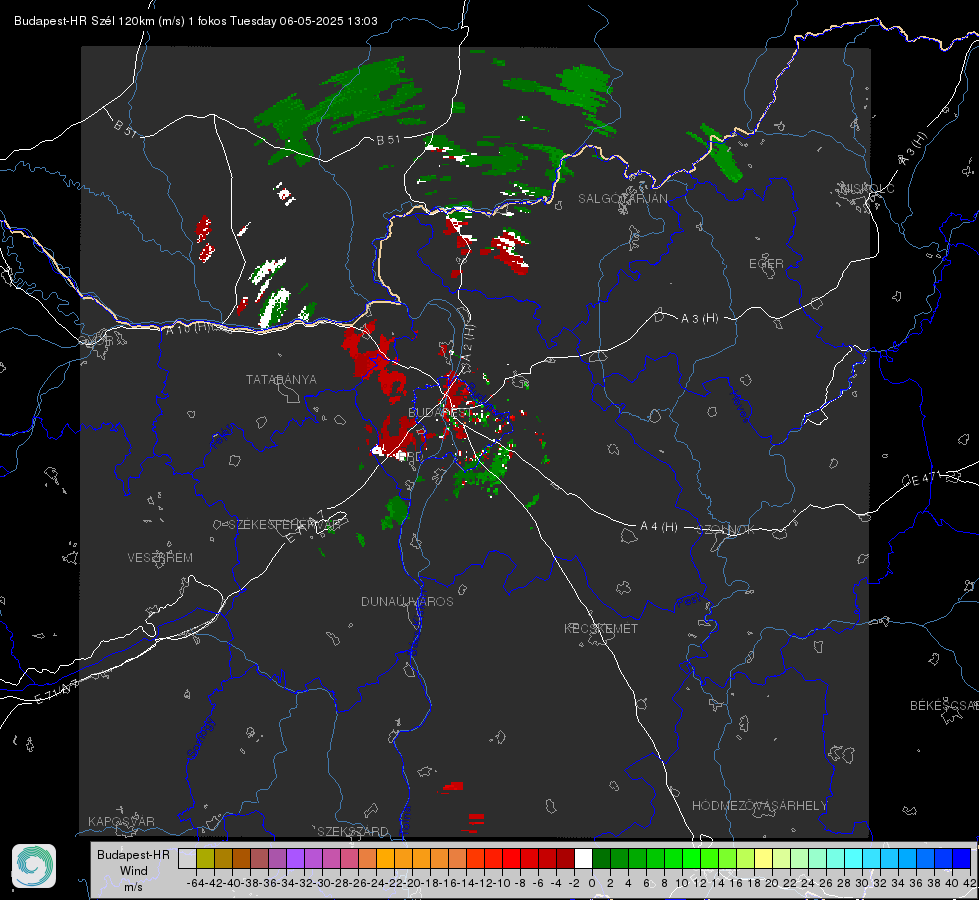Click the SZÉKESFEHÉRVÁR city label
Image resolution: width=979 pixels, height=900 pixels.
(x=285, y=525)
